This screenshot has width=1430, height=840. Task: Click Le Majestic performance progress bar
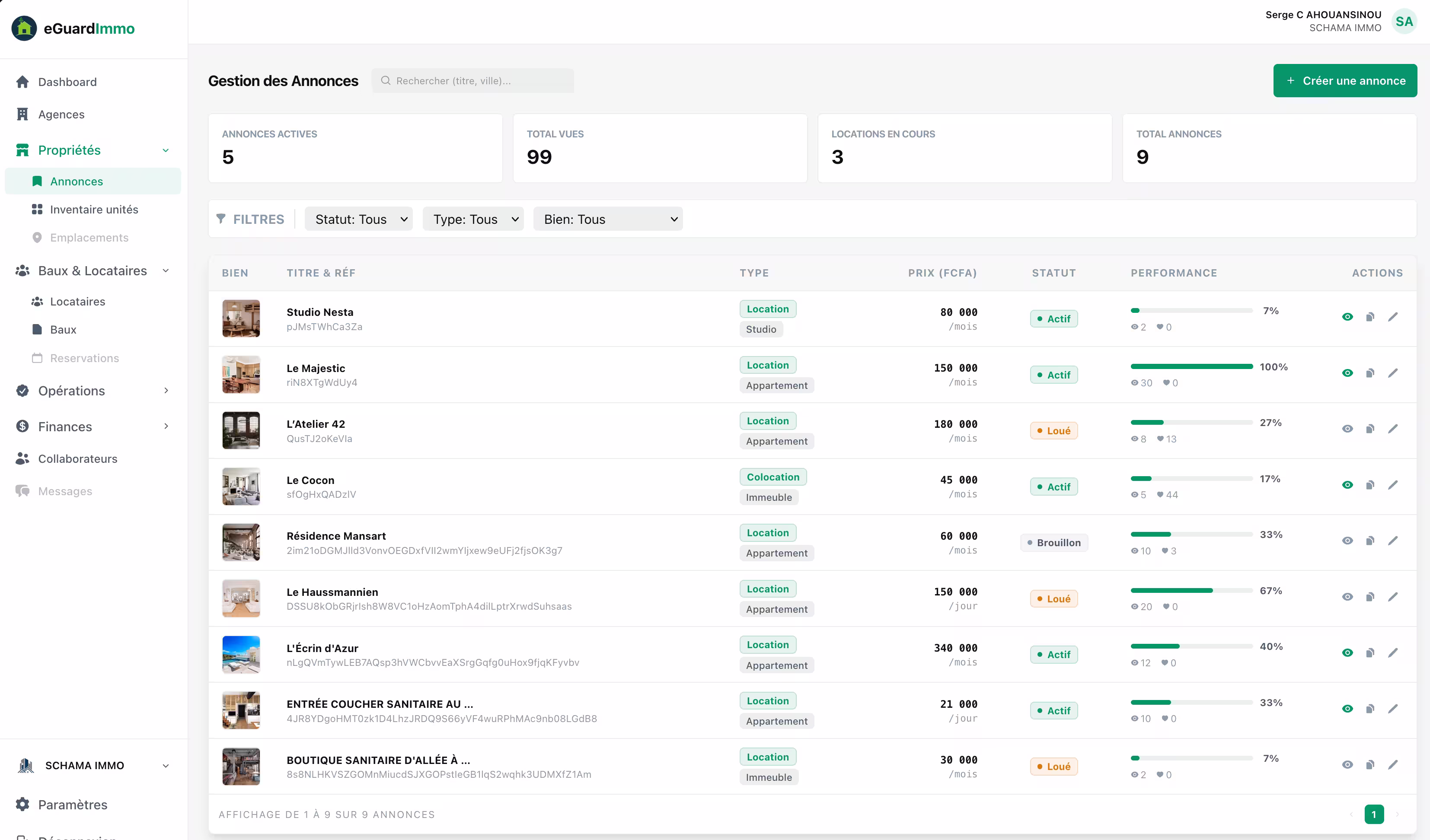[x=1191, y=367]
